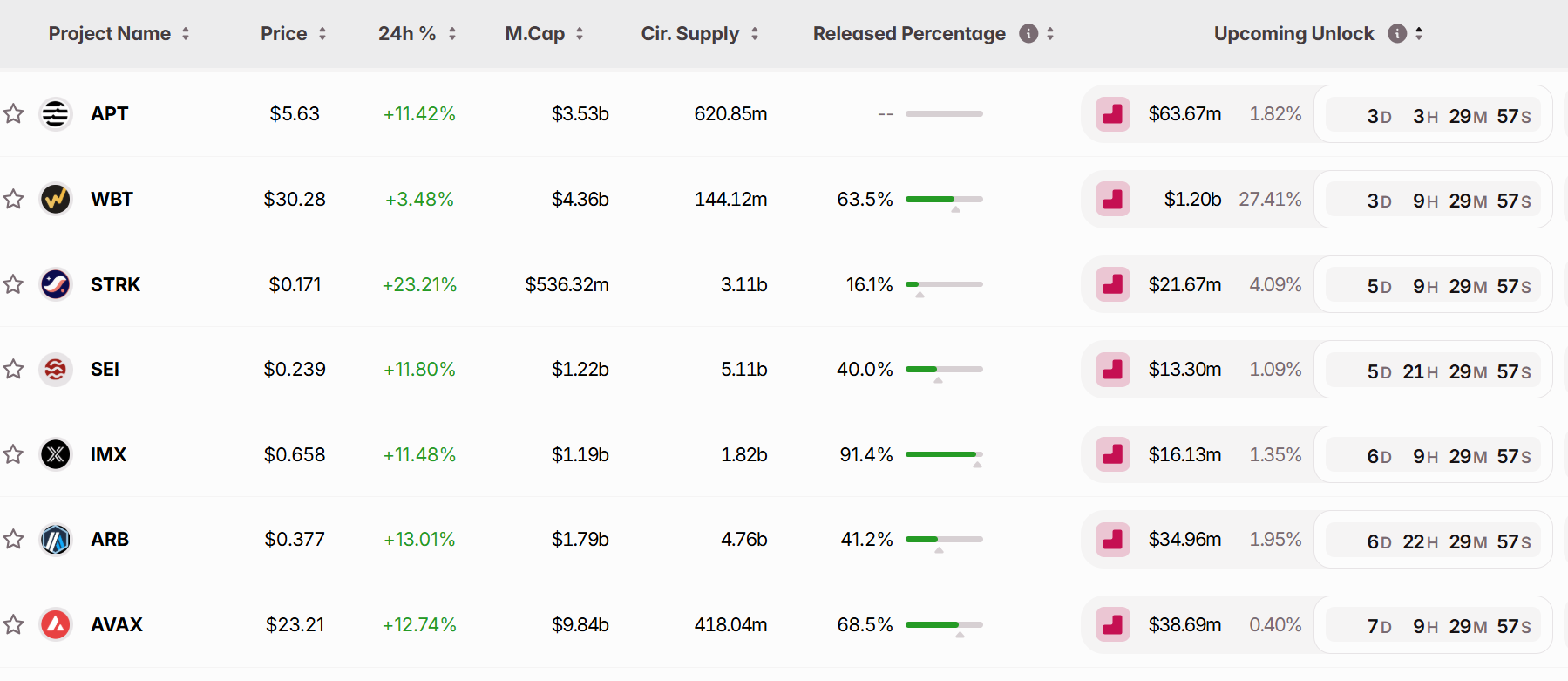
Task: Click the Cir. Supply column header
Action: click(689, 34)
